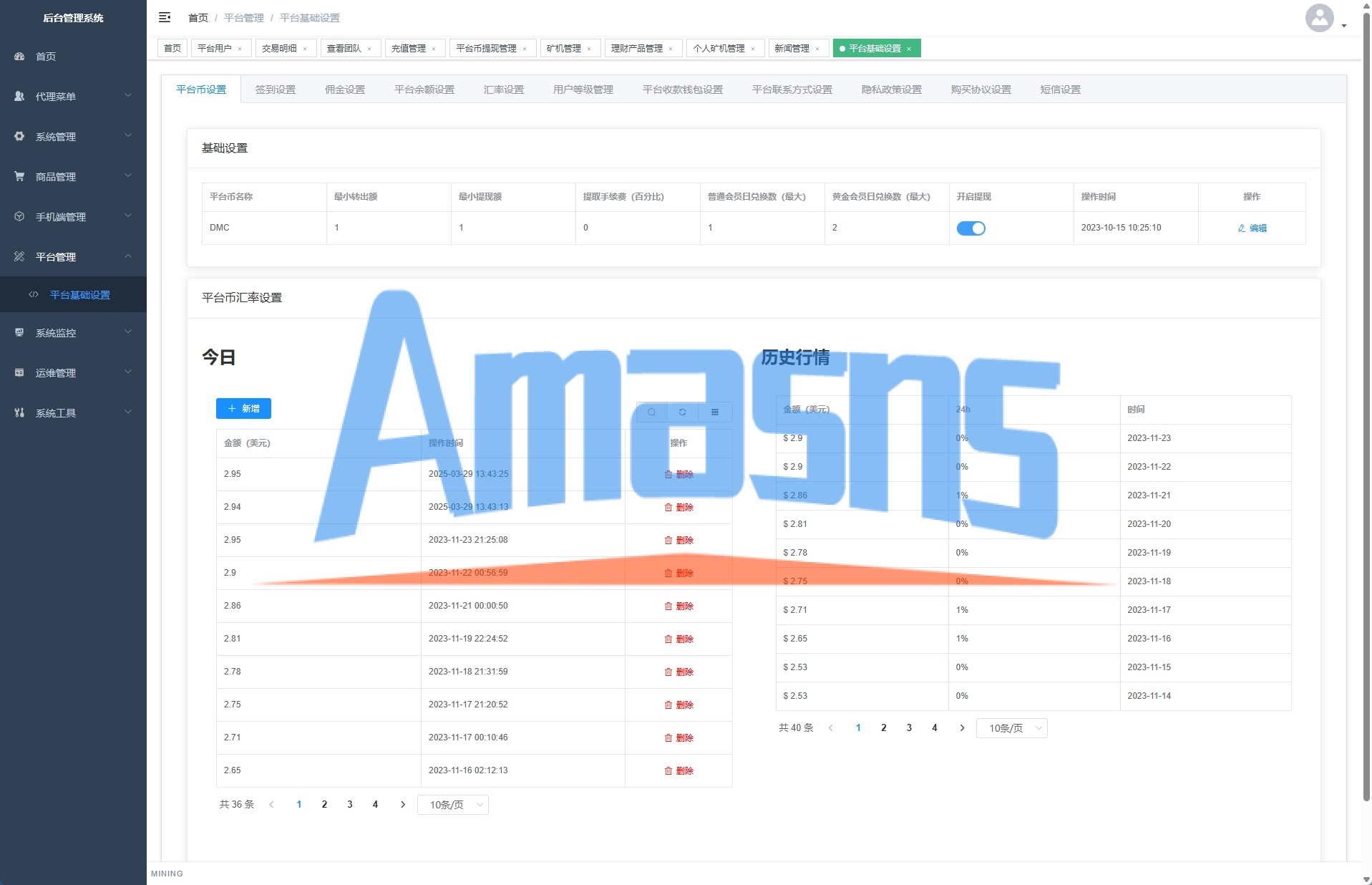Click the refresh icon above today table

point(683,412)
